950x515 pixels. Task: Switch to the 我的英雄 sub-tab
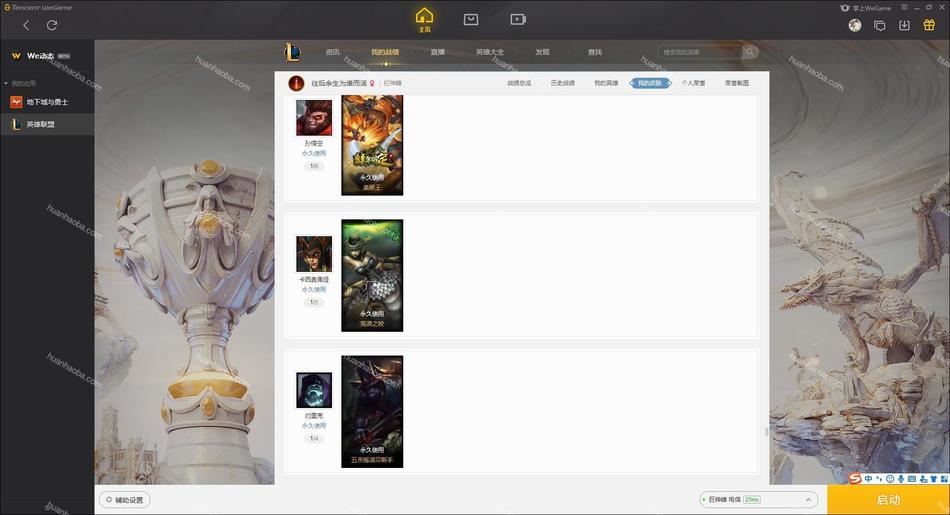606,83
